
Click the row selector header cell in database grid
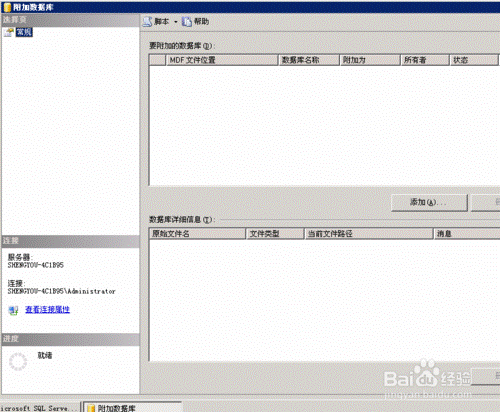point(157,60)
